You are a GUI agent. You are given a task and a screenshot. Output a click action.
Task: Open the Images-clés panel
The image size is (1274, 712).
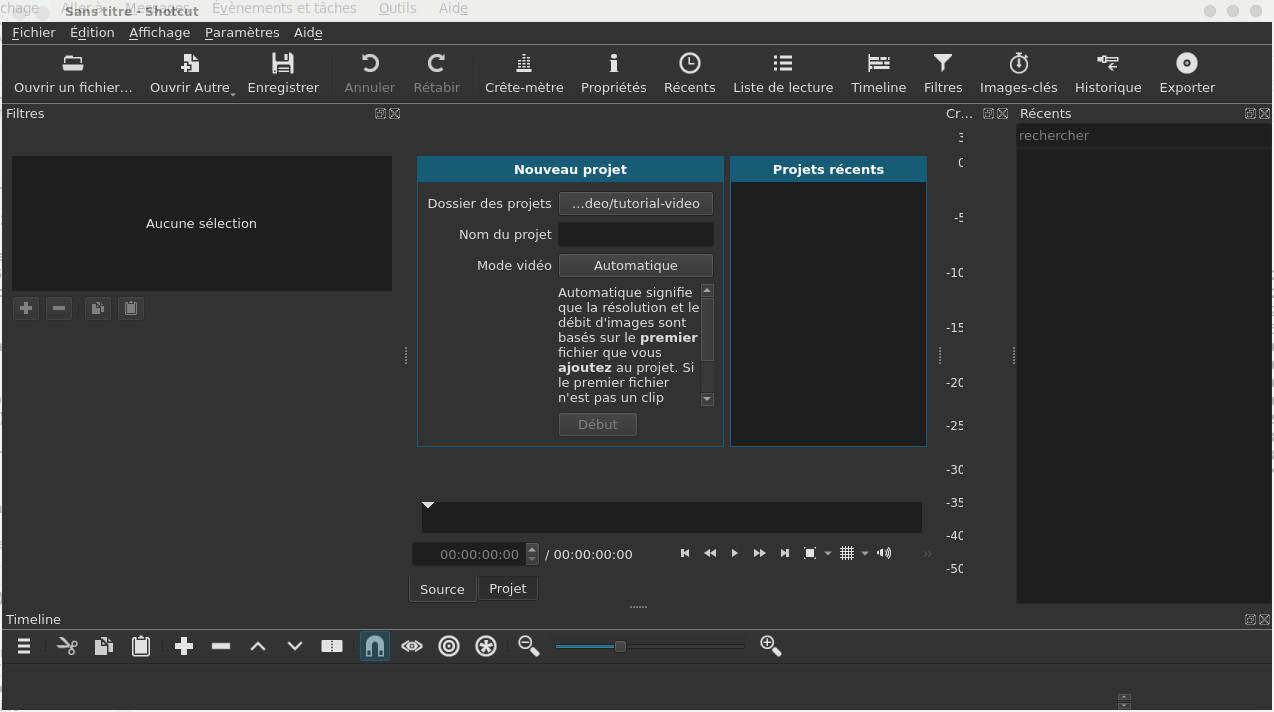point(1019,74)
